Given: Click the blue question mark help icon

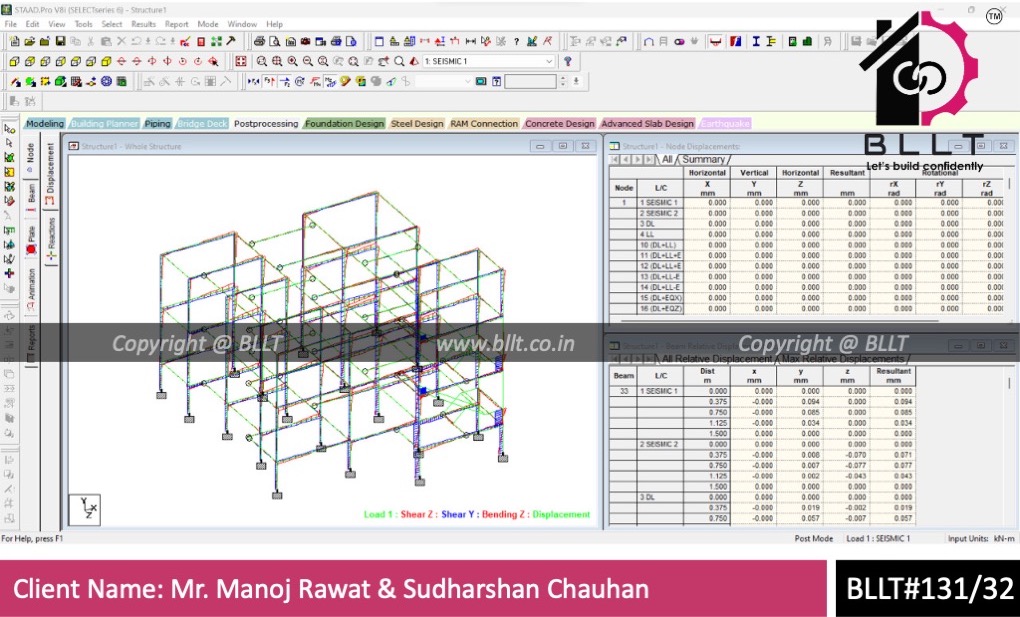Looking at the screenshot, I should pos(568,62).
